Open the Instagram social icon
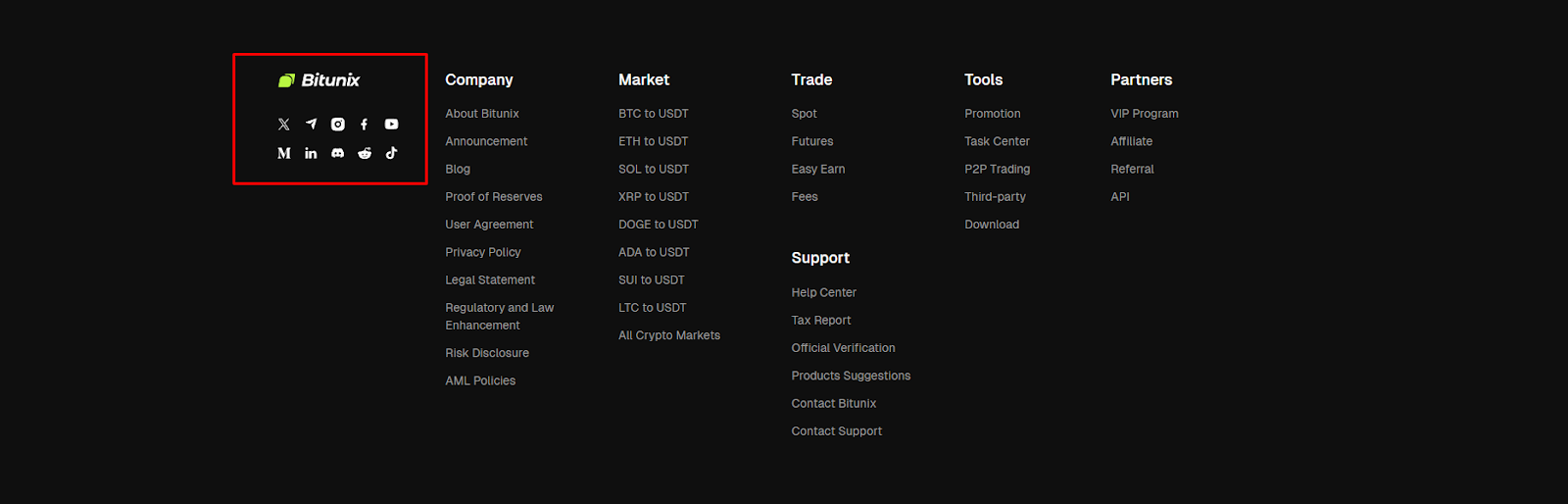The height and width of the screenshot is (504, 1568). point(338,125)
